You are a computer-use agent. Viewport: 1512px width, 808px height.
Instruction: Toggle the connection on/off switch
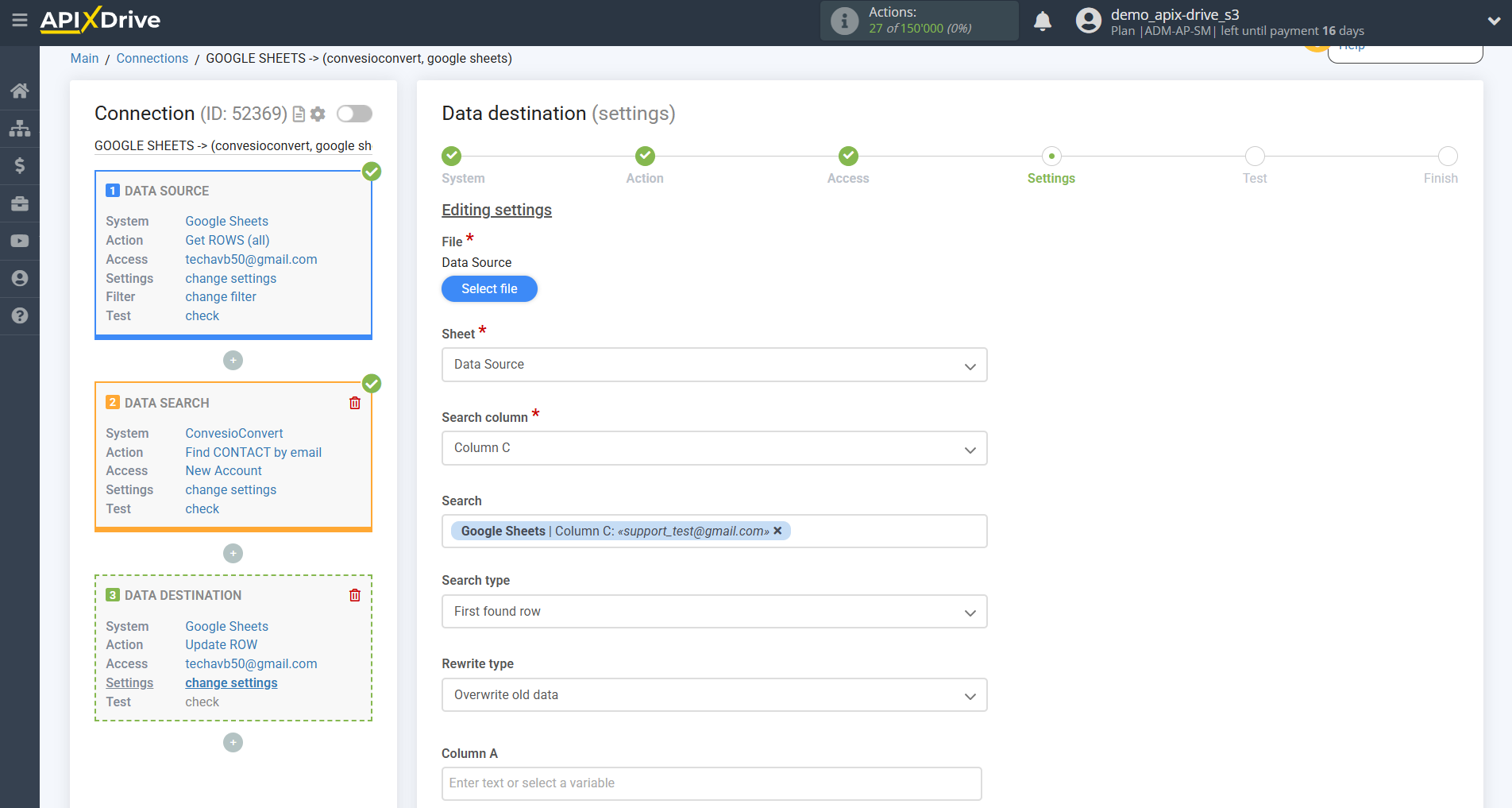pos(354,114)
